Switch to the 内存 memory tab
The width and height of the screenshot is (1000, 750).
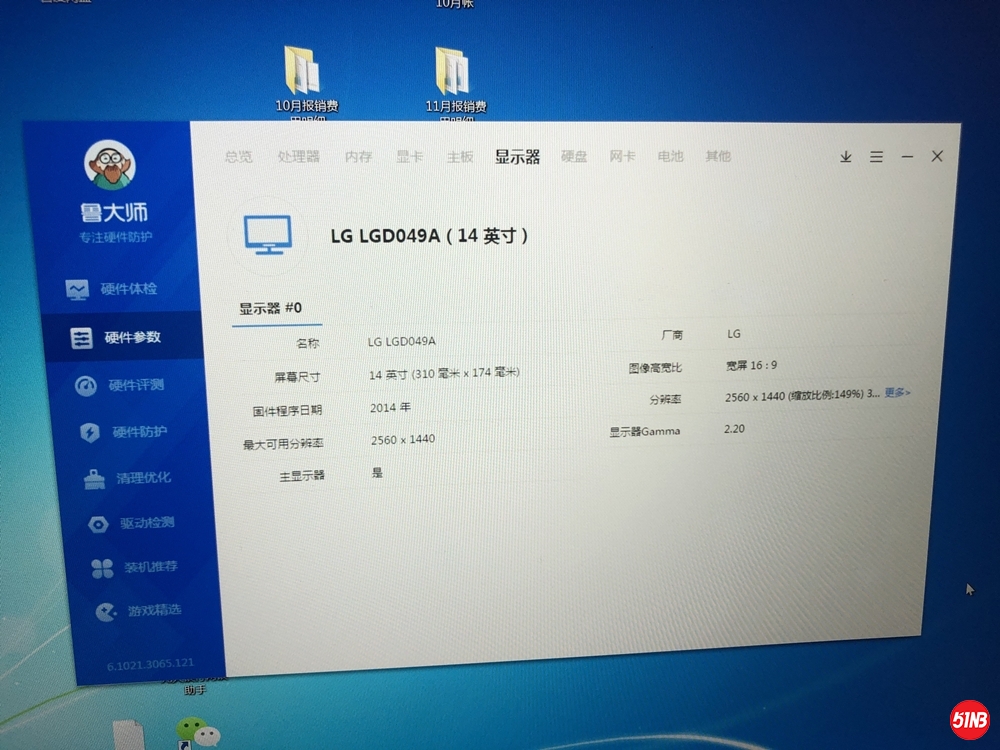(x=358, y=157)
